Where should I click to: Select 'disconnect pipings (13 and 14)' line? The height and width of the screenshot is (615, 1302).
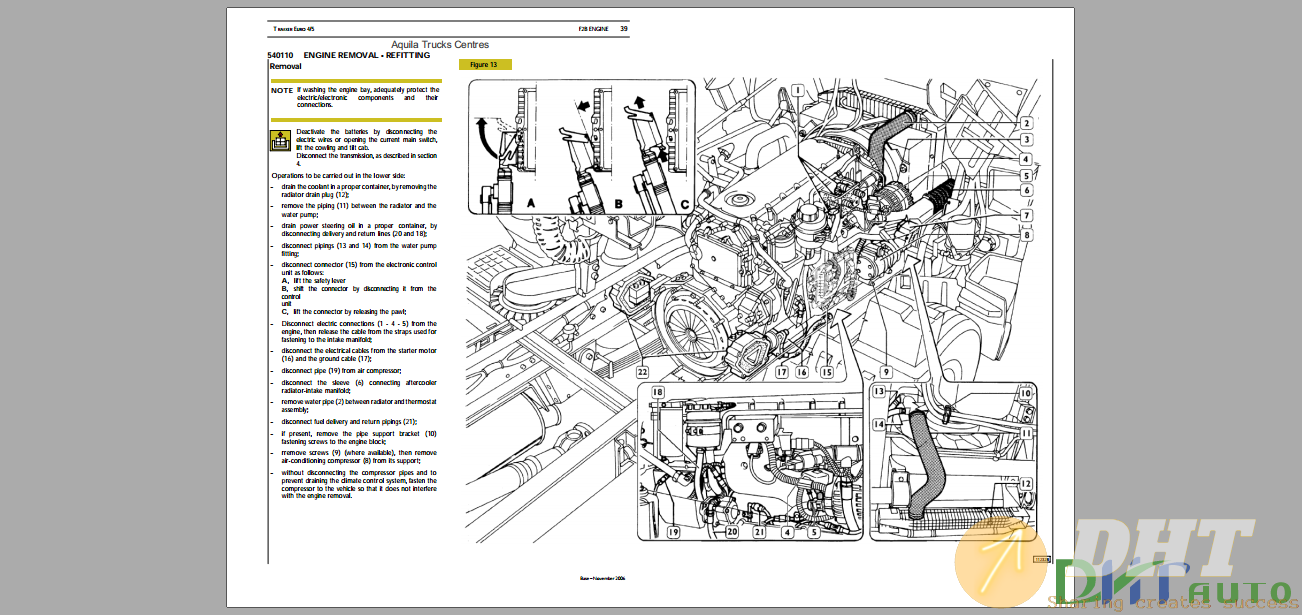pyautogui.click(x=359, y=245)
